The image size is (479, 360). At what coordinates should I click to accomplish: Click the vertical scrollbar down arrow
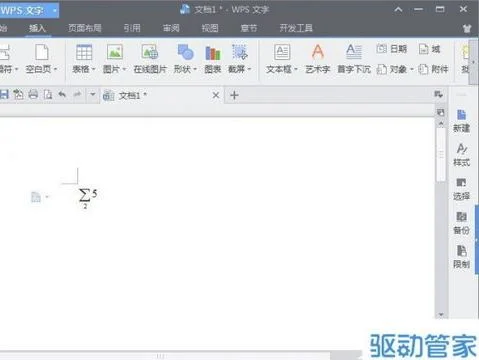coord(441,314)
